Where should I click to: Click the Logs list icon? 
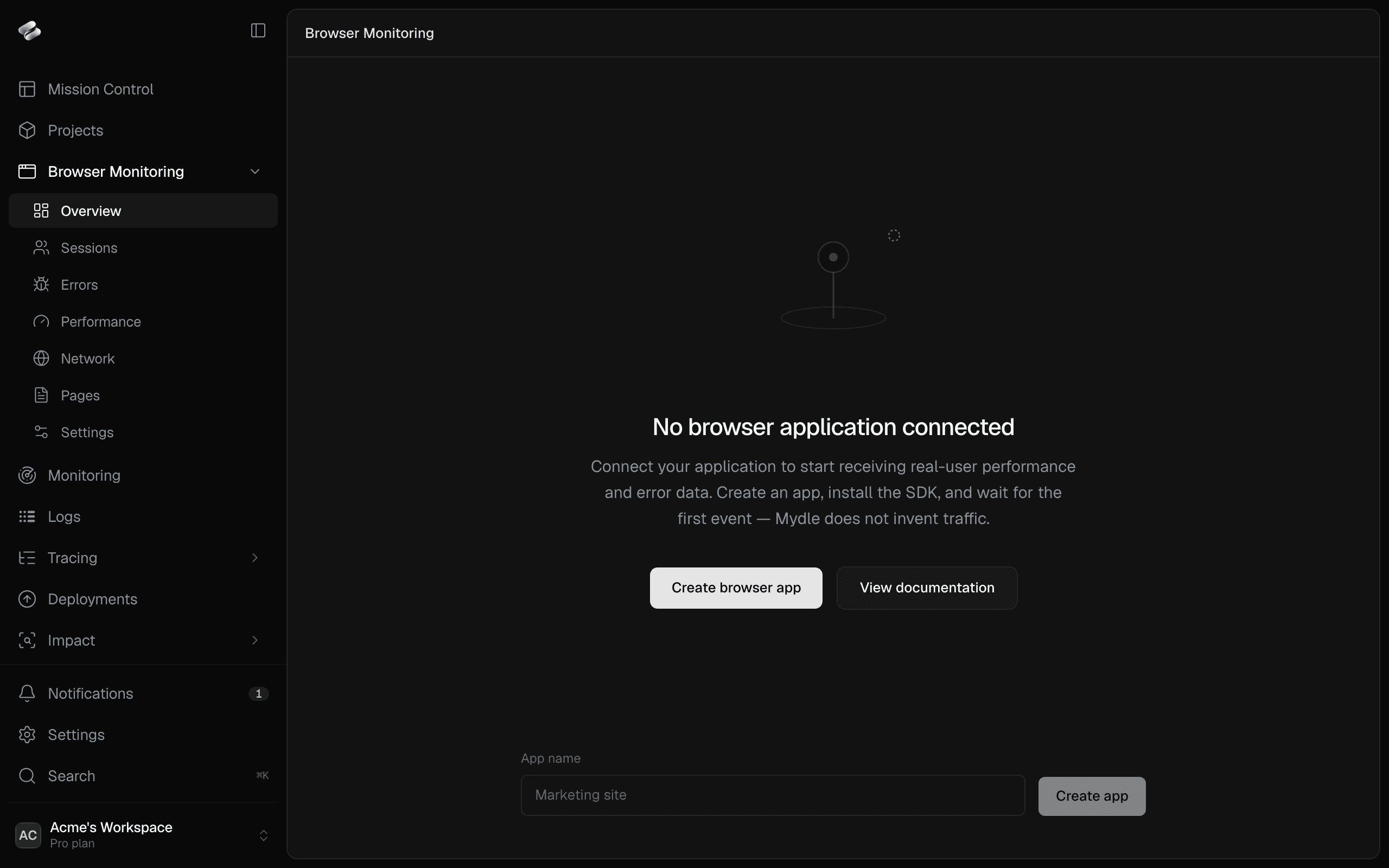[27, 516]
